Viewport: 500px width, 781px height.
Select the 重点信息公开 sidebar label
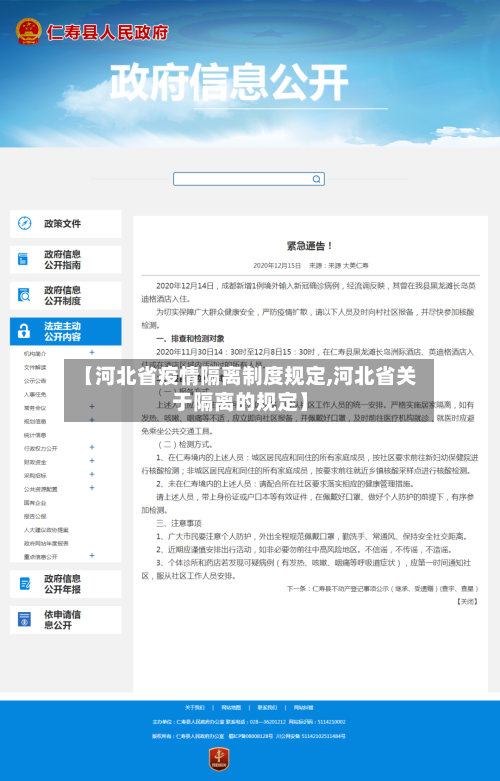[x=40, y=557]
